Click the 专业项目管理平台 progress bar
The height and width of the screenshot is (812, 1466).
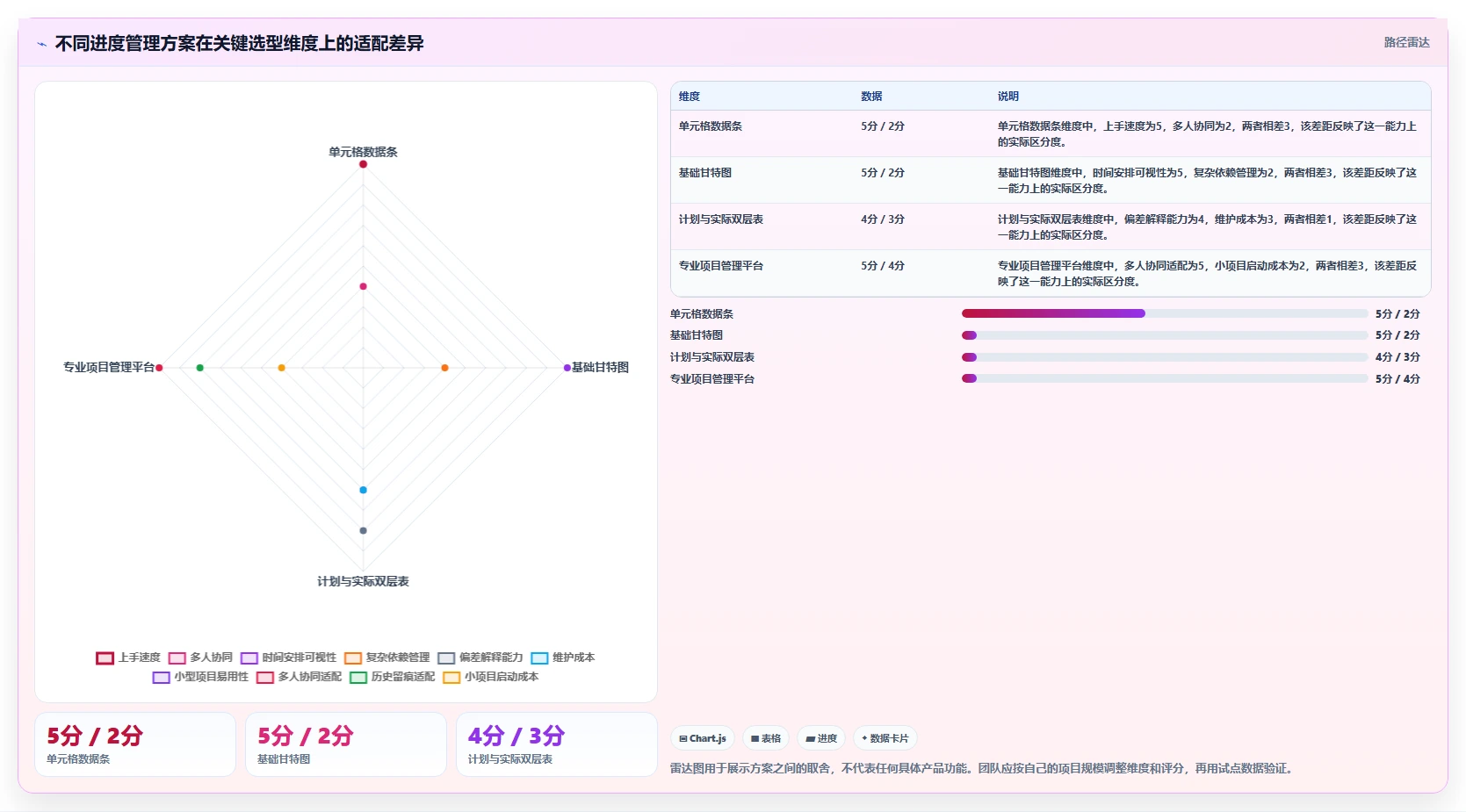(x=1165, y=378)
